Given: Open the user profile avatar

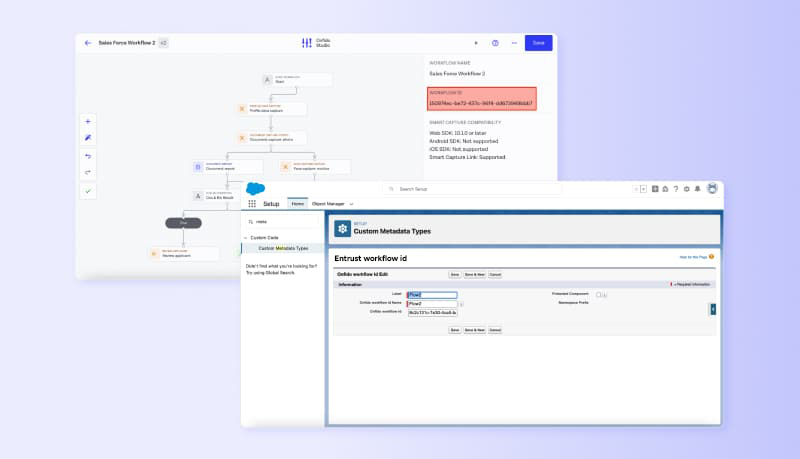Looking at the screenshot, I should click(712, 189).
